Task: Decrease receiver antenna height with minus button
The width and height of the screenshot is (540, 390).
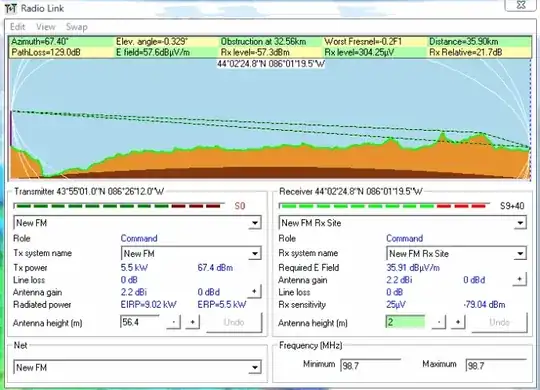Action: click(x=439, y=322)
